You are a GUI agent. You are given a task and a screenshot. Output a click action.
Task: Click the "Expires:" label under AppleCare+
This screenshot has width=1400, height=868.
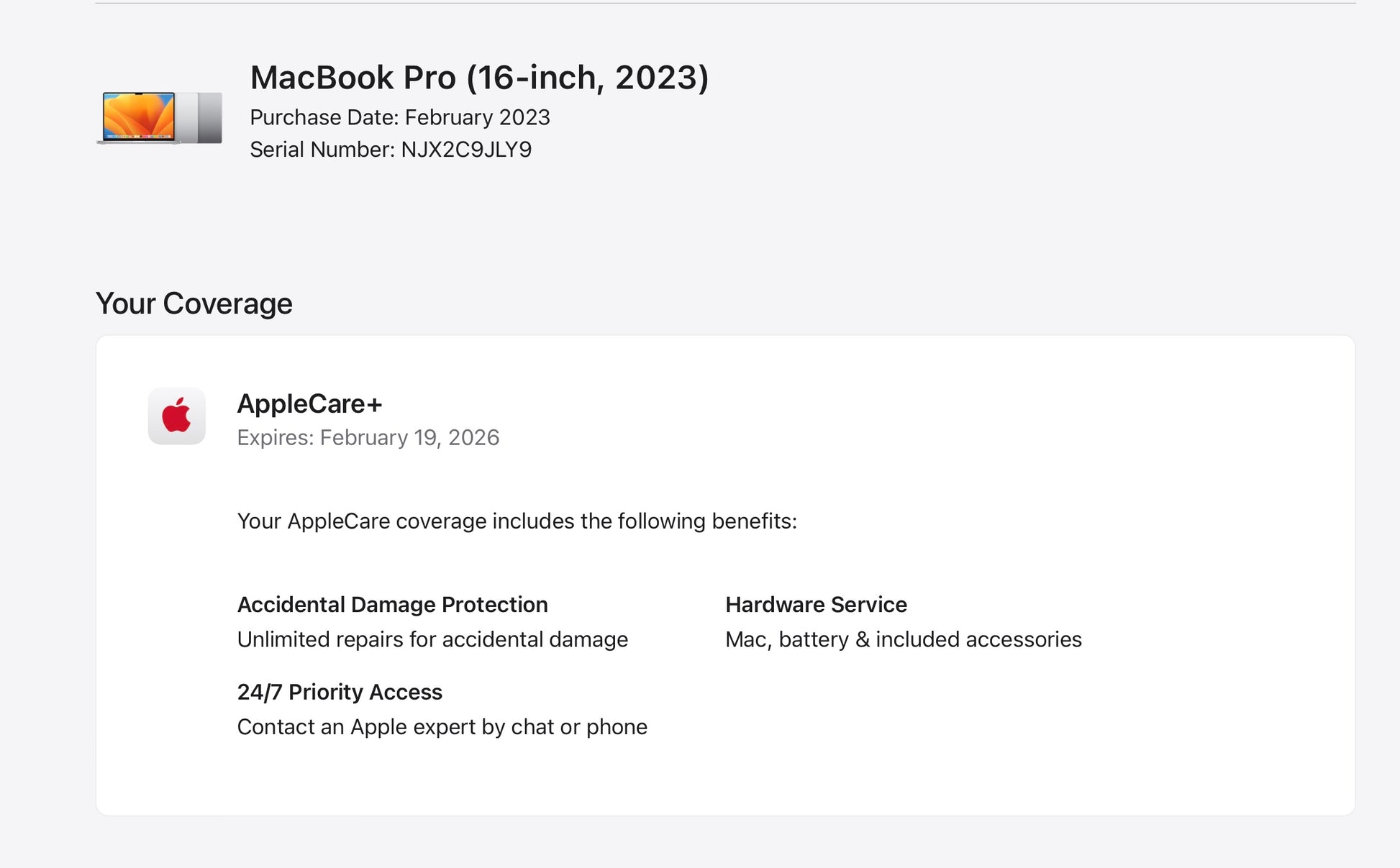click(x=275, y=438)
